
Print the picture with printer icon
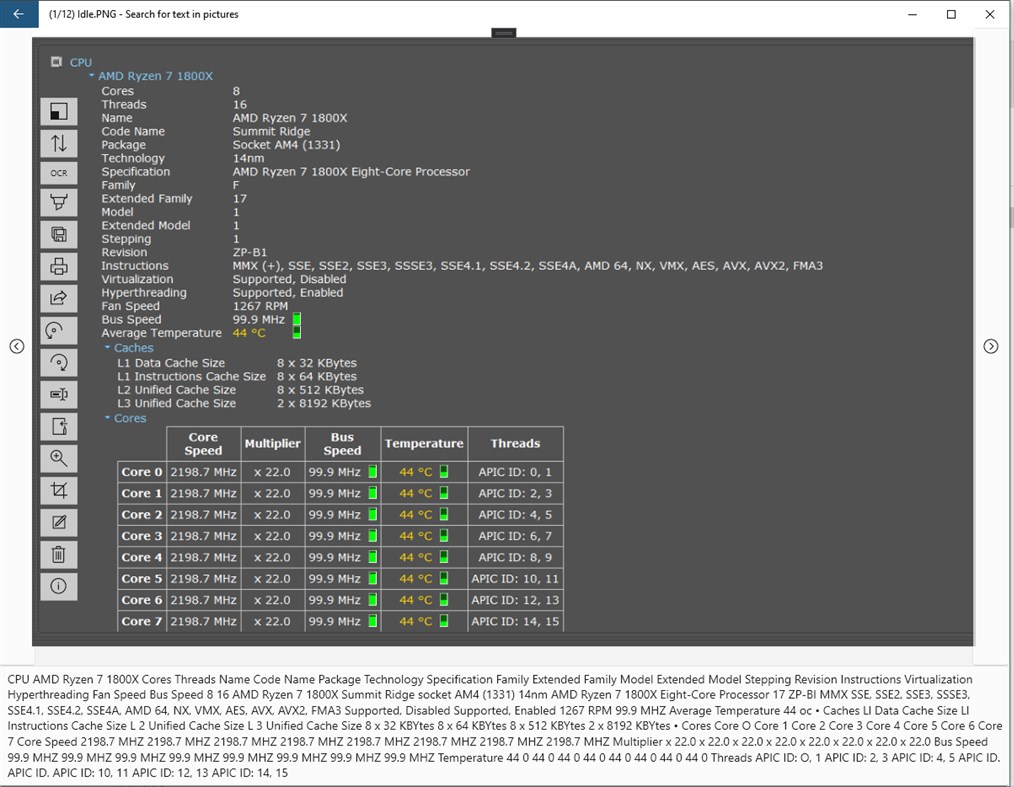point(59,266)
